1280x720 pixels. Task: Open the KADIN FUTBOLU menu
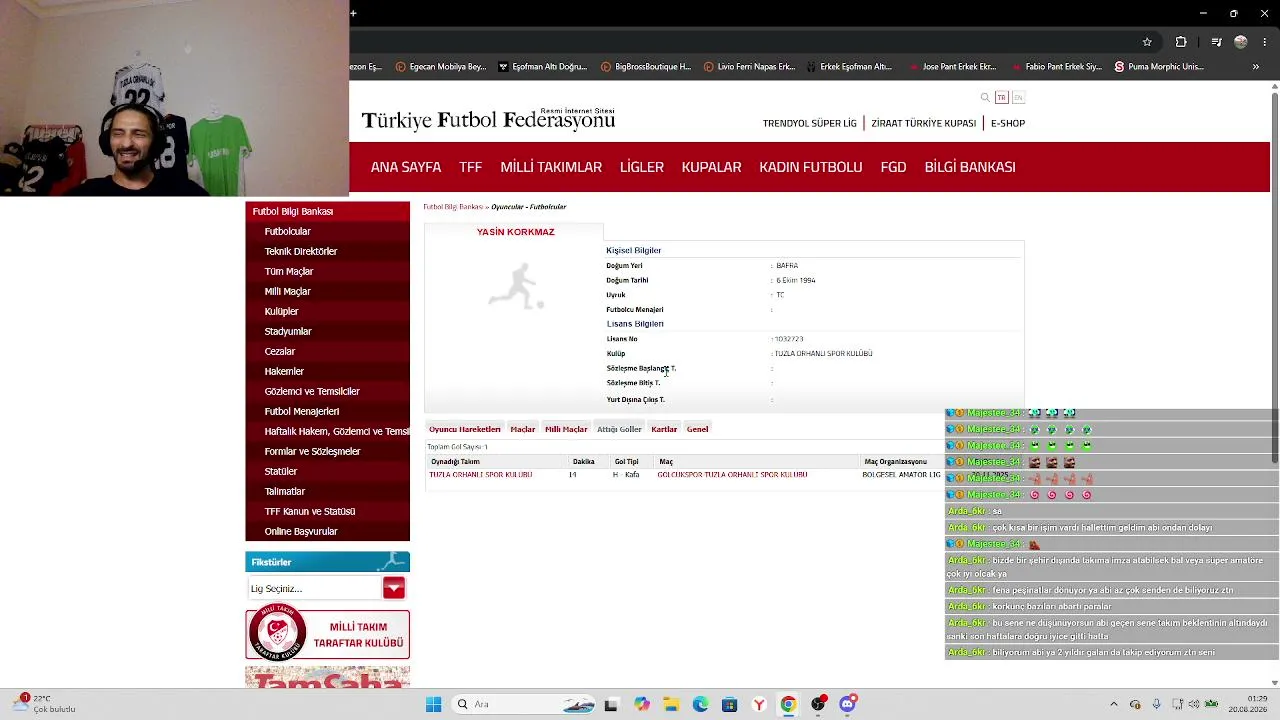click(810, 167)
